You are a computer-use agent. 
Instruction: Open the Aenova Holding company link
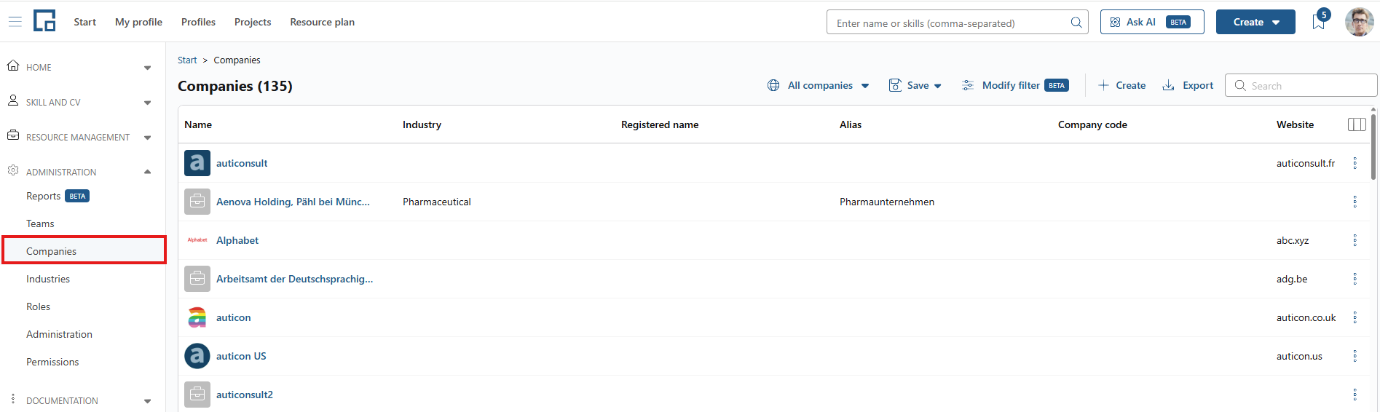tap(293, 201)
